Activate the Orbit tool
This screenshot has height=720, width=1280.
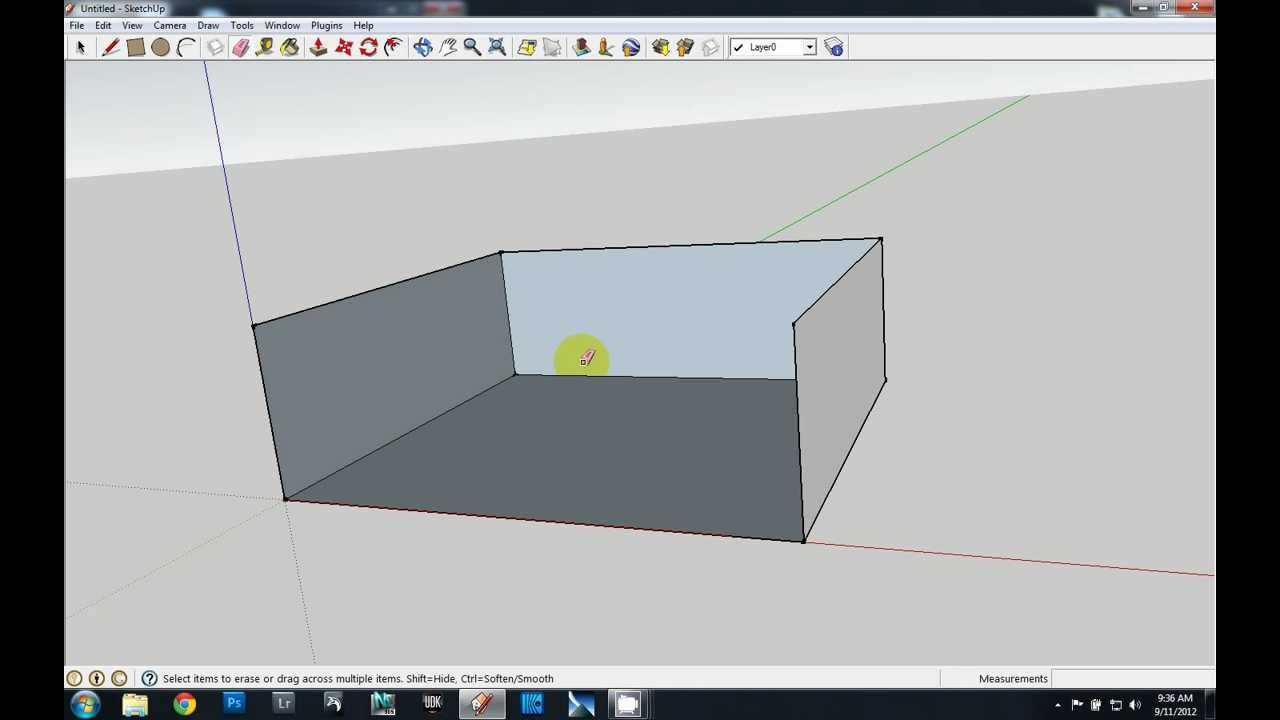coord(423,47)
